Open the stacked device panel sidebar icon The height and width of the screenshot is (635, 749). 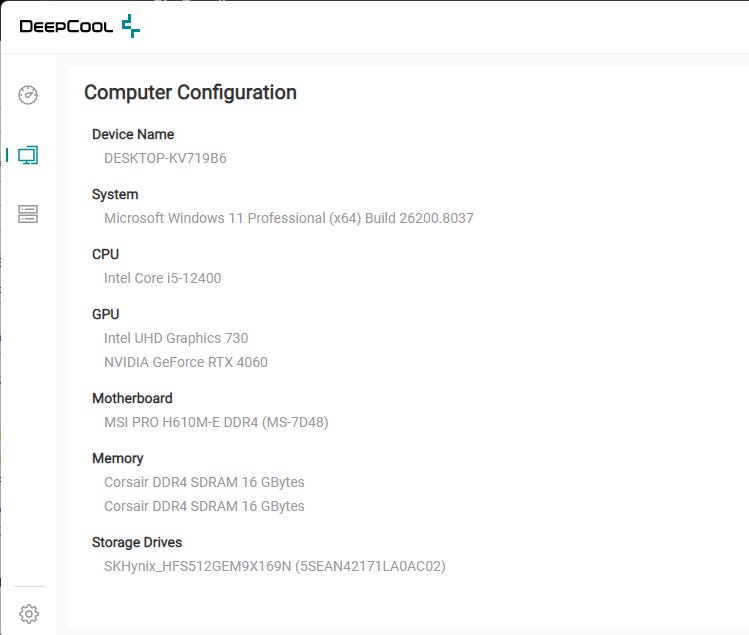pos(28,214)
